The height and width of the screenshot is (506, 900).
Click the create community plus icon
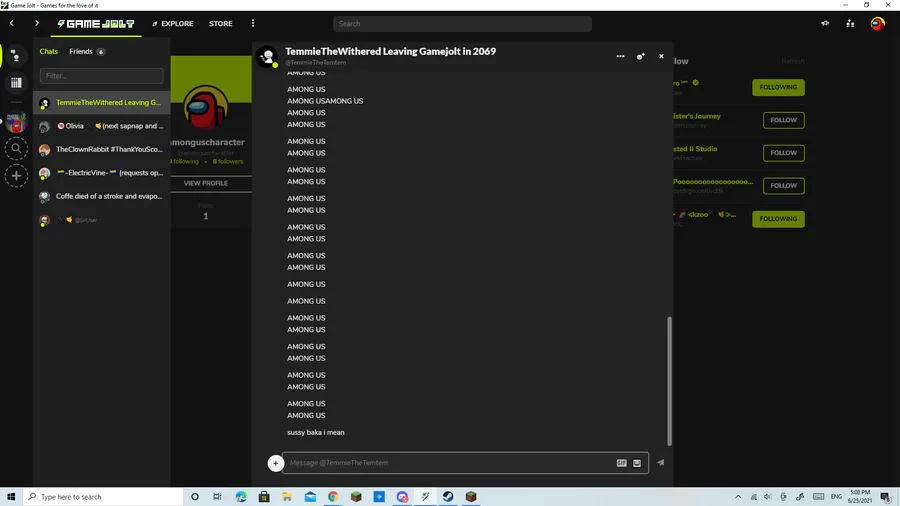pyautogui.click(x=16, y=176)
